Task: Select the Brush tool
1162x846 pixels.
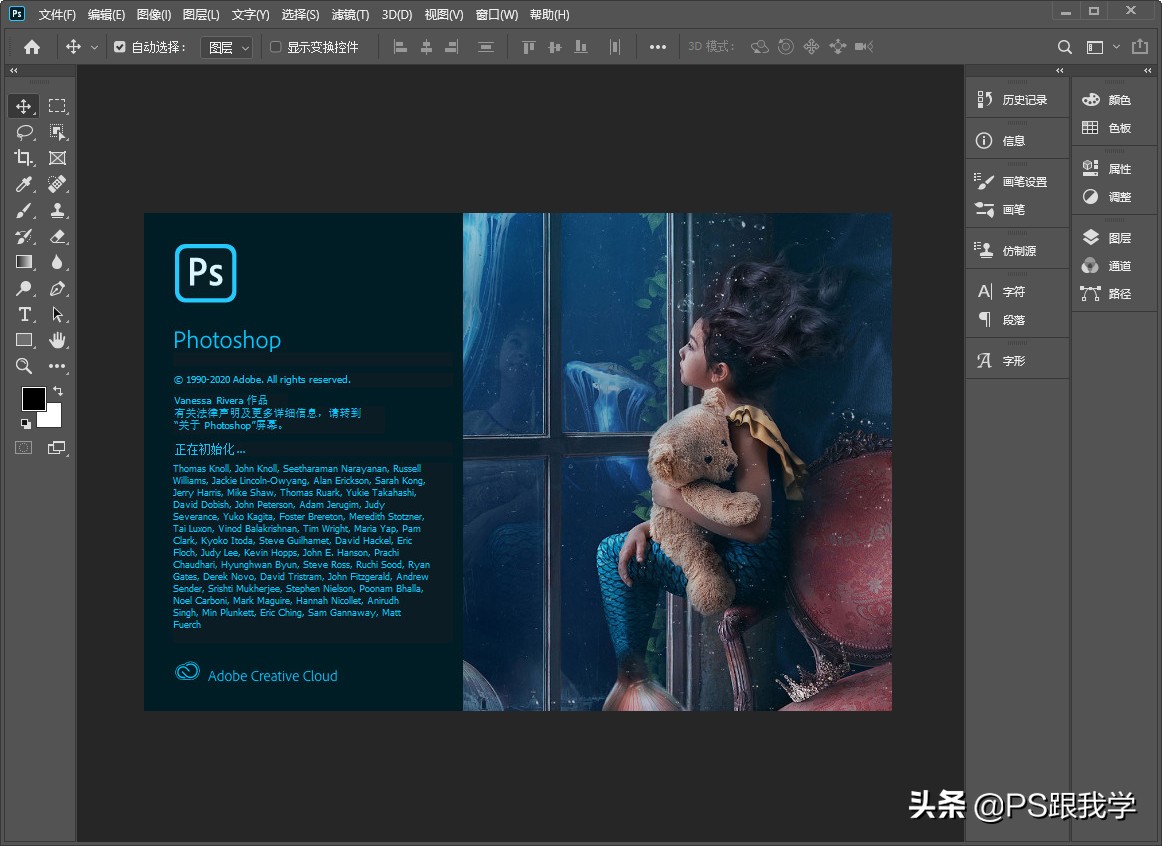Action: tap(22, 209)
